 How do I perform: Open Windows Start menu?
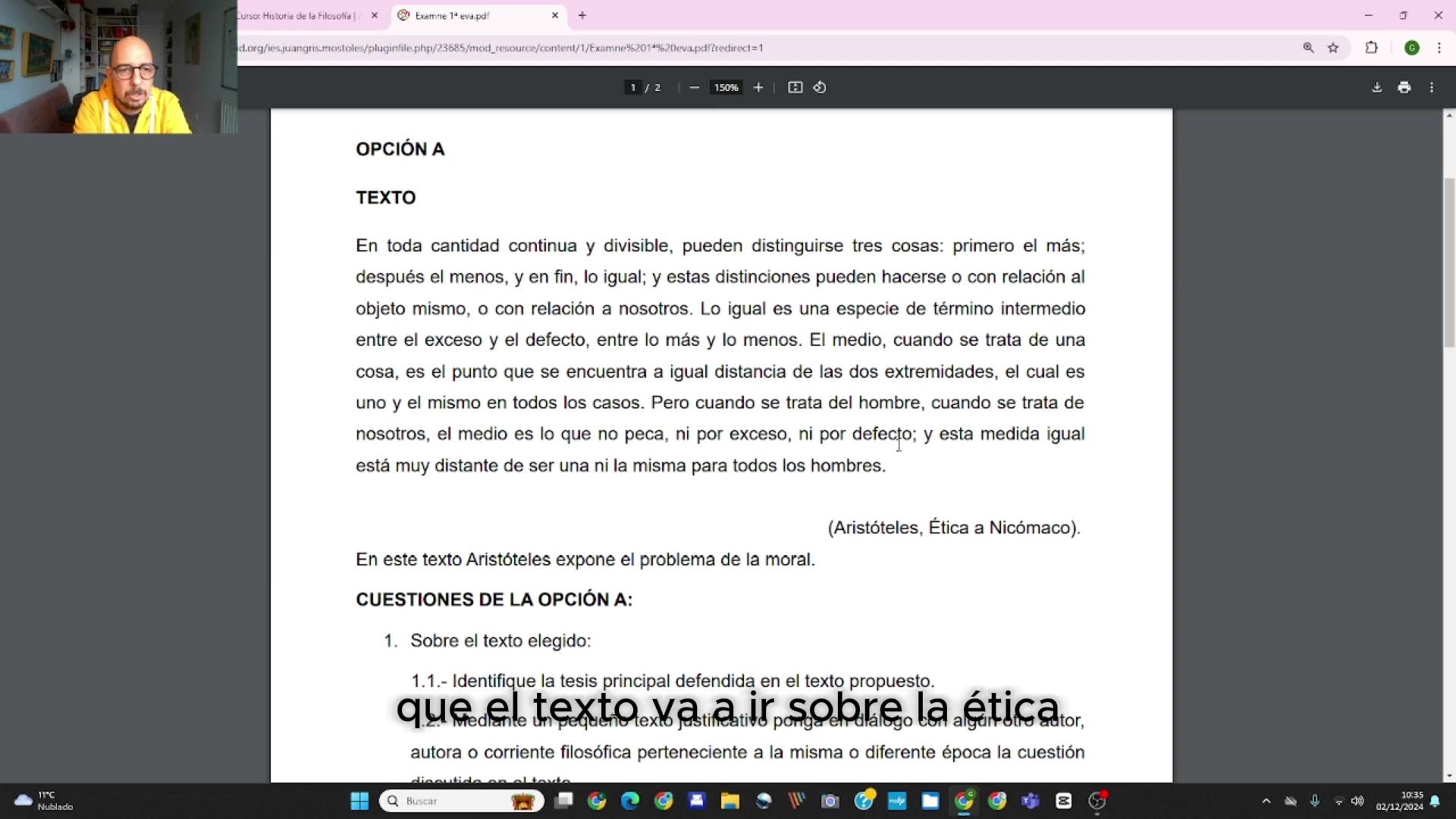[x=359, y=801]
